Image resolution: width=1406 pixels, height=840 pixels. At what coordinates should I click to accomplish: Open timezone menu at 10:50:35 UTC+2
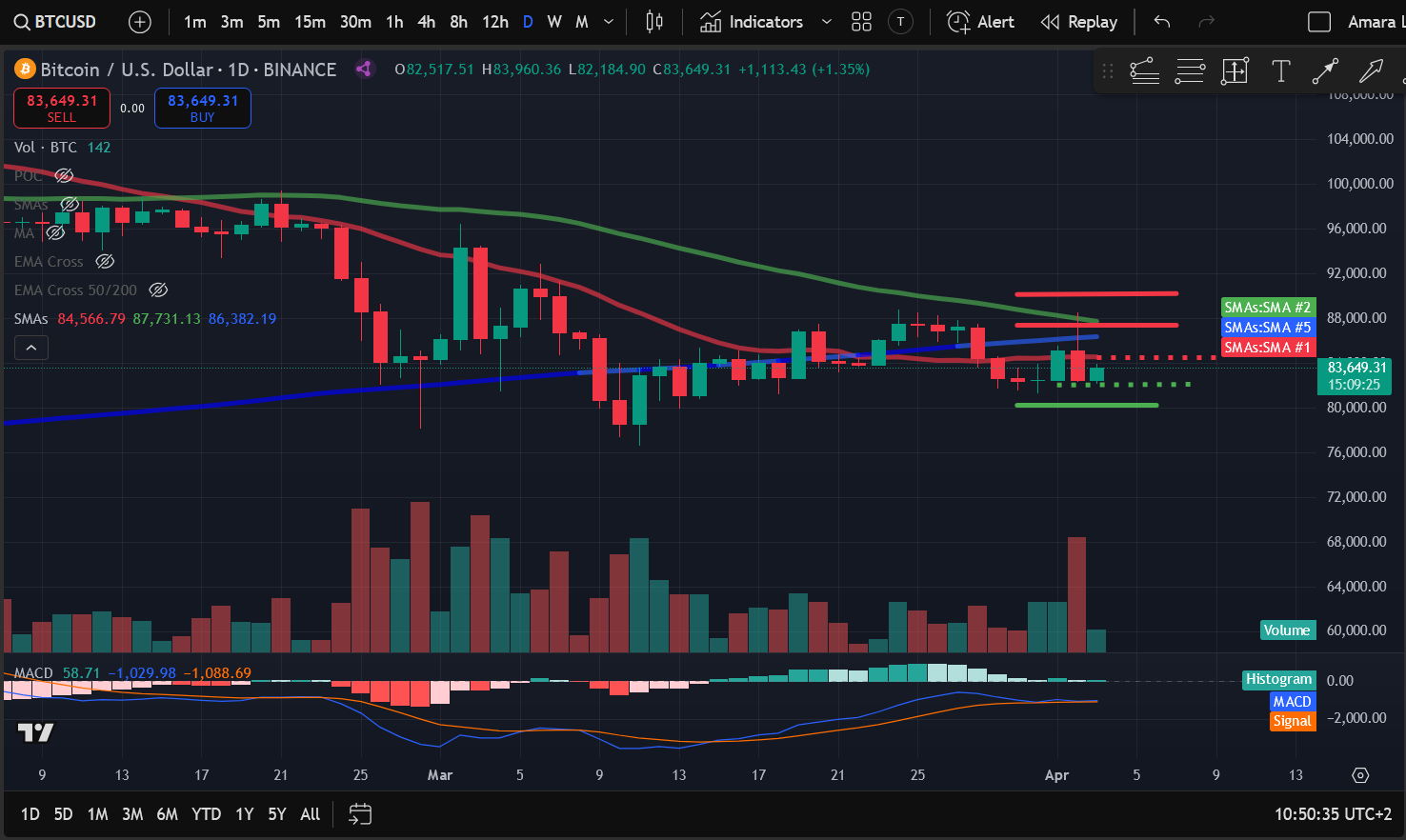(x=1333, y=814)
